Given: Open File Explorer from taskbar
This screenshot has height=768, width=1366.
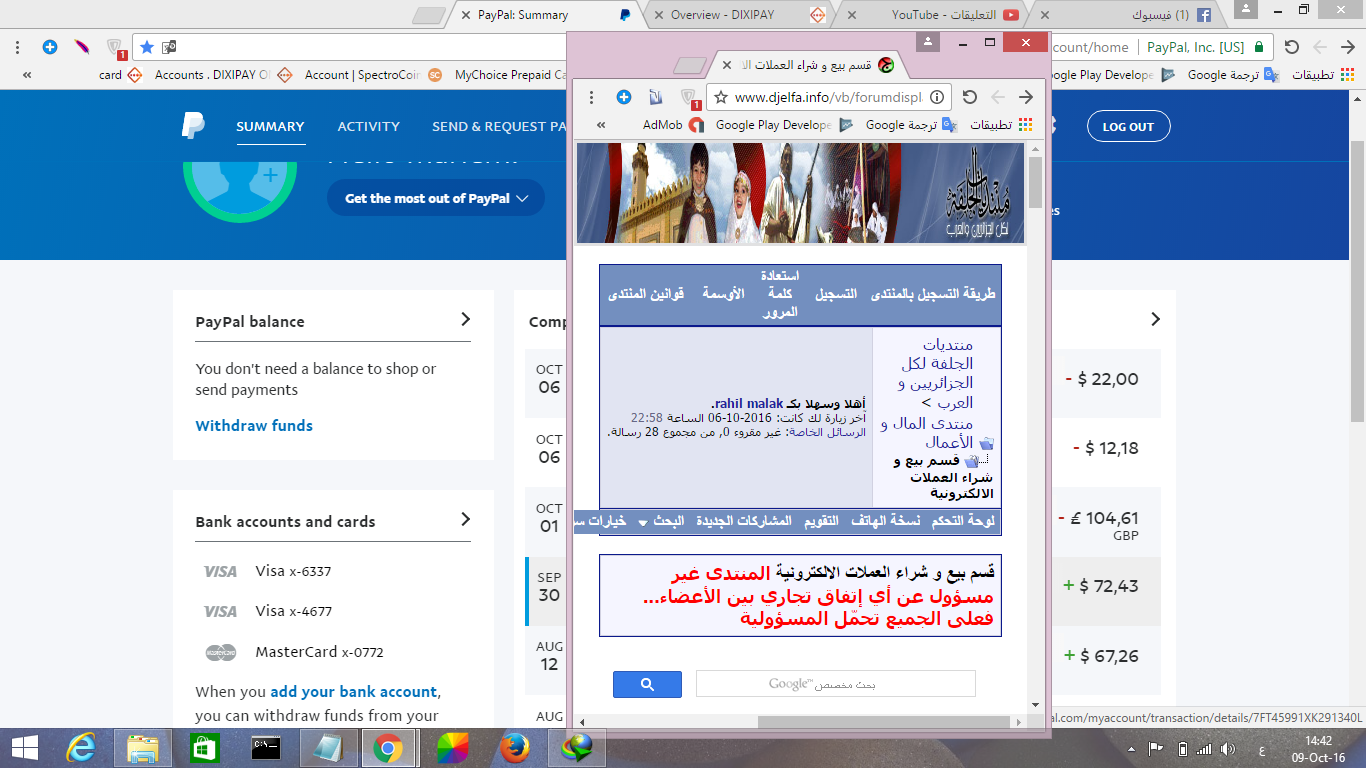Looking at the screenshot, I should coord(142,747).
